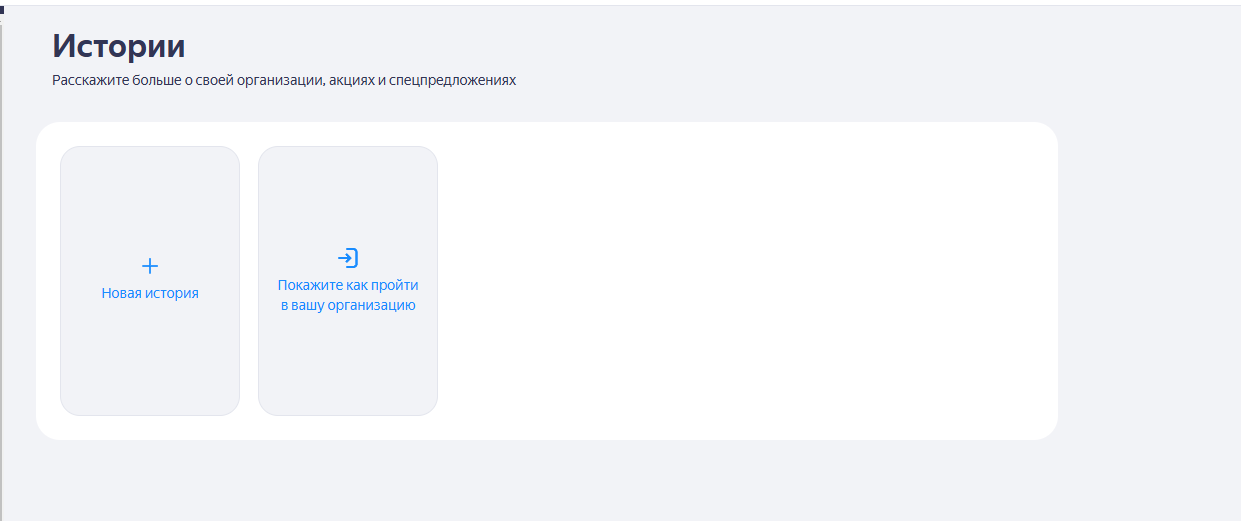Click the "Новая история" text label

pos(150,294)
